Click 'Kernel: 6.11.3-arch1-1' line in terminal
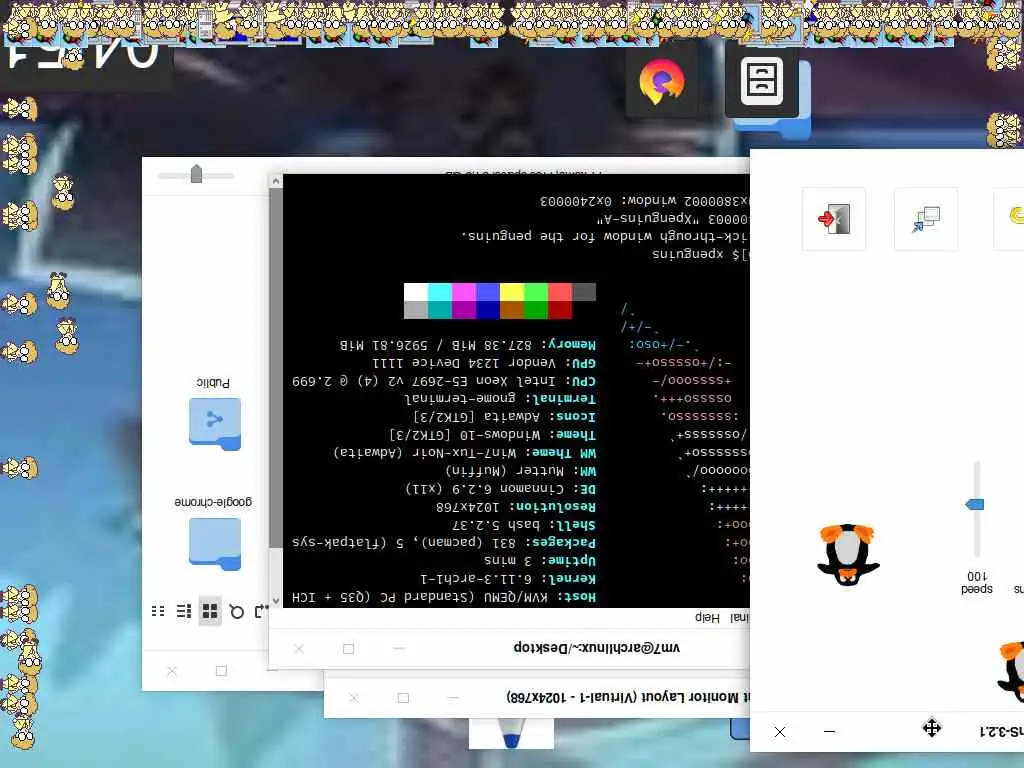Viewport: 1024px width, 768px height. tap(508, 579)
